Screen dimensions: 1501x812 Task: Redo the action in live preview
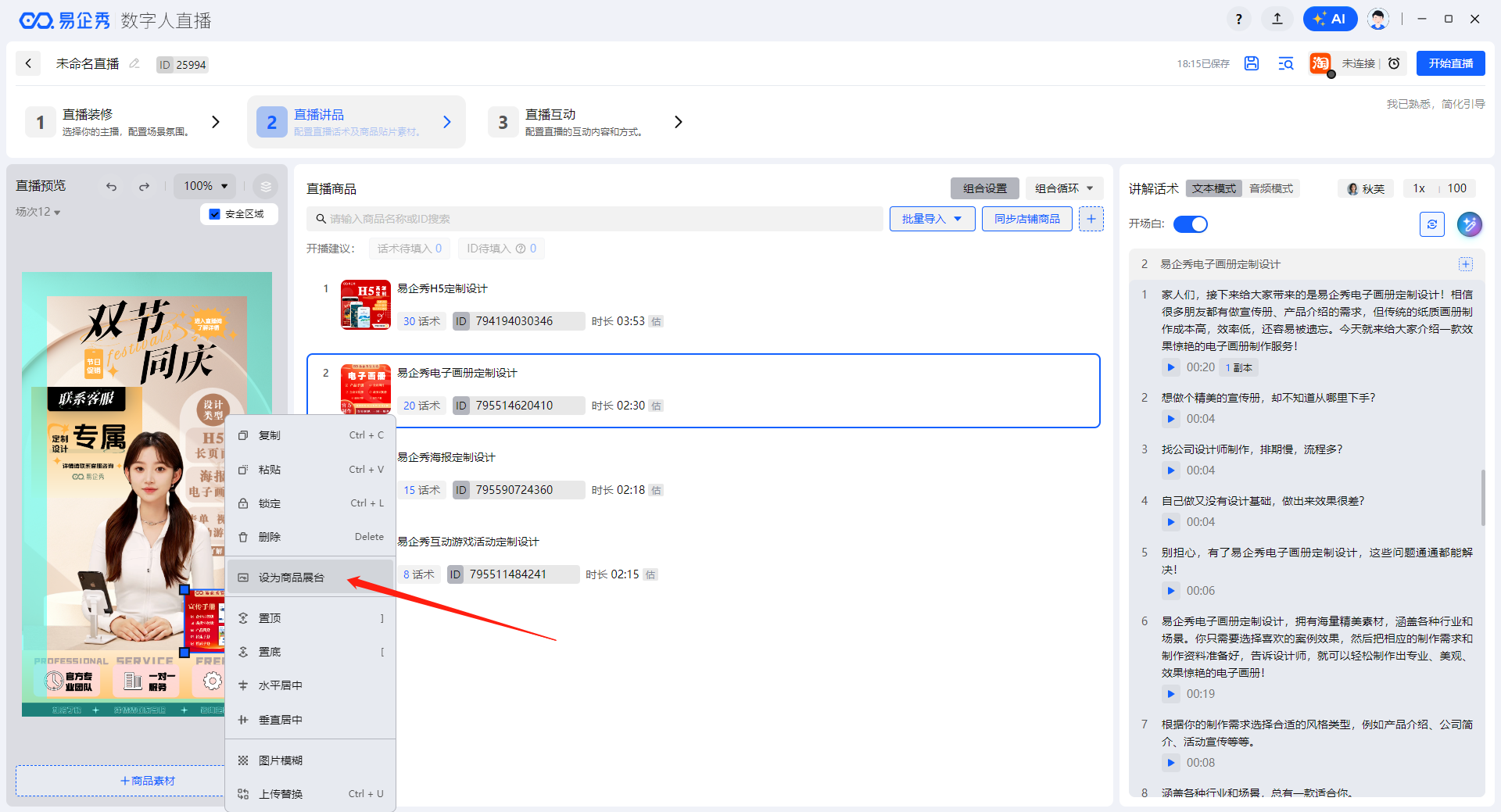pyautogui.click(x=144, y=187)
